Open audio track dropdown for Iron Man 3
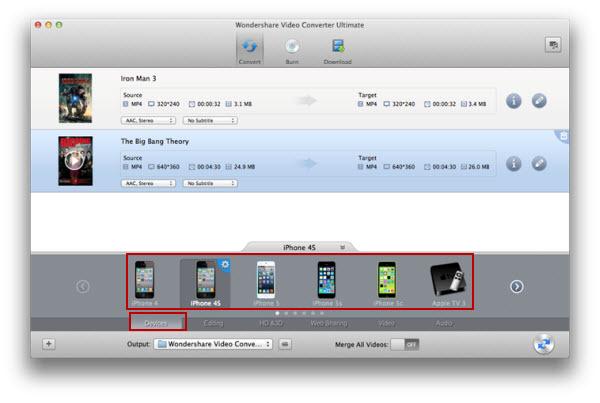This screenshot has width=600, height=403. tap(148, 121)
